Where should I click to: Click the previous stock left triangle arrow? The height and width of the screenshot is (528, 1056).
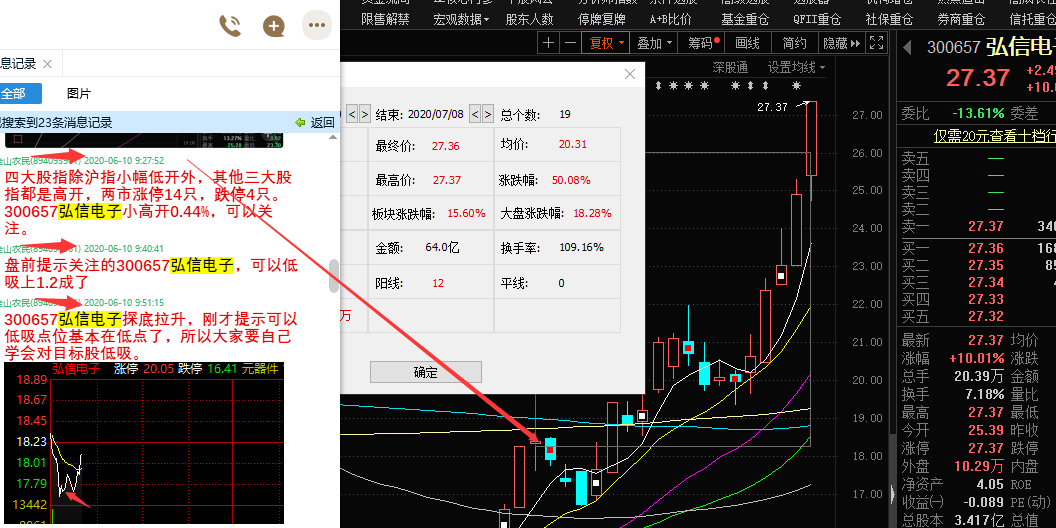pyautogui.click(x=907, y=47)
